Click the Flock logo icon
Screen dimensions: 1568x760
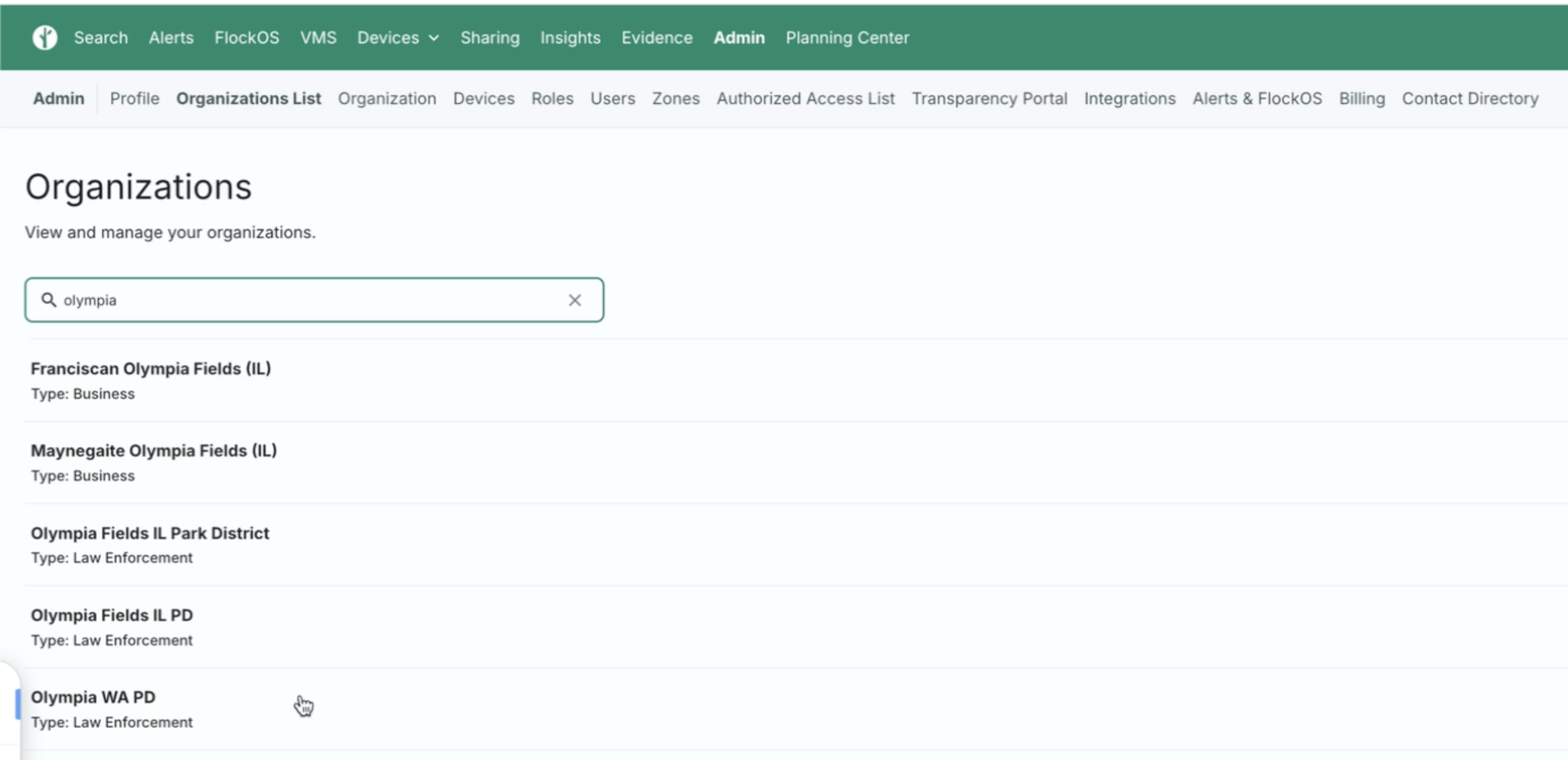[45, 37]
